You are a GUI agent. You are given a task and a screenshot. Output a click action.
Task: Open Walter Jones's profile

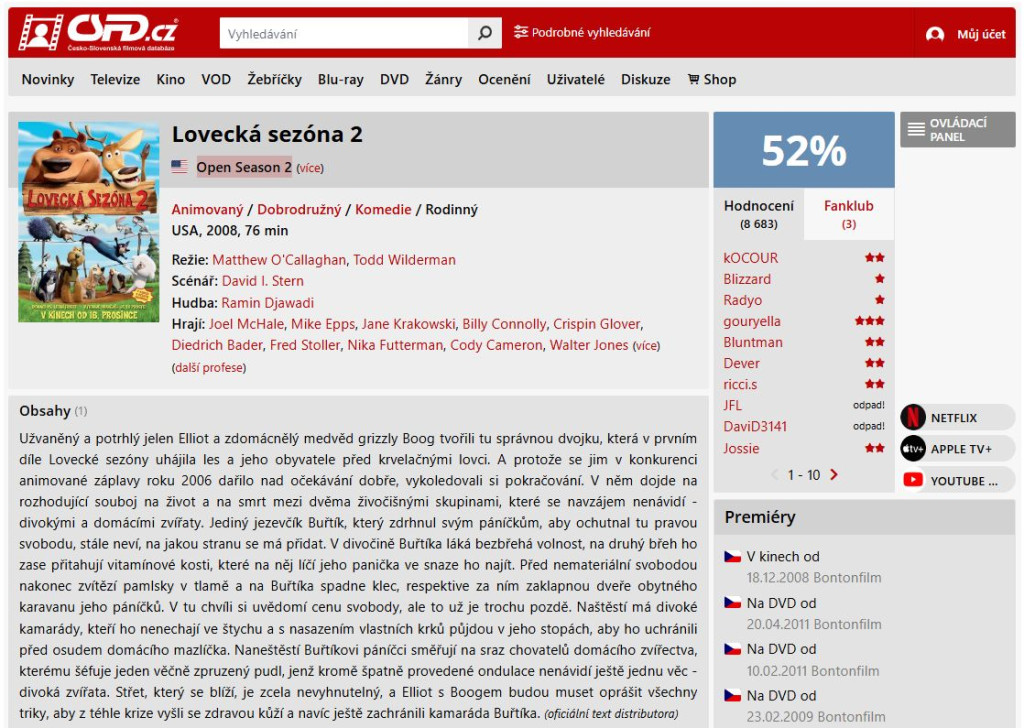click(588, 345)
